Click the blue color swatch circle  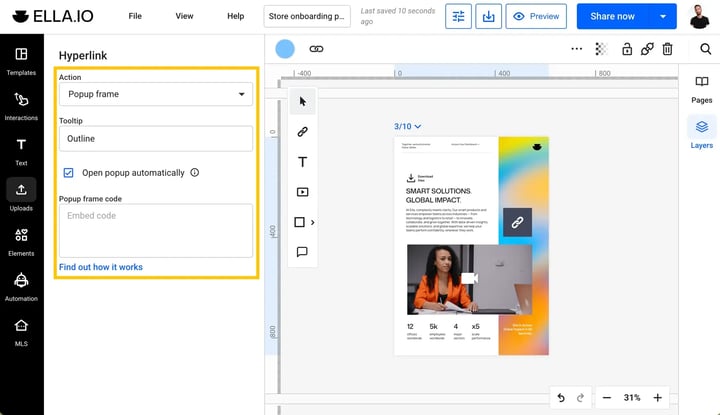click(285, 49)
